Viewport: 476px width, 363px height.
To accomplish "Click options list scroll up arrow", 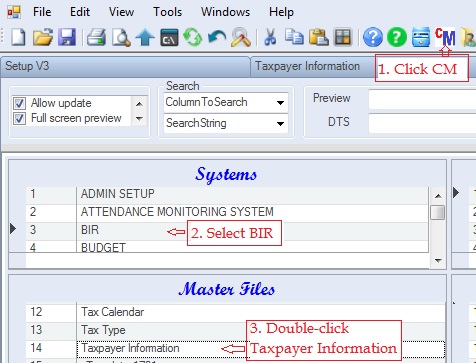I will click(x=139, y=104).
